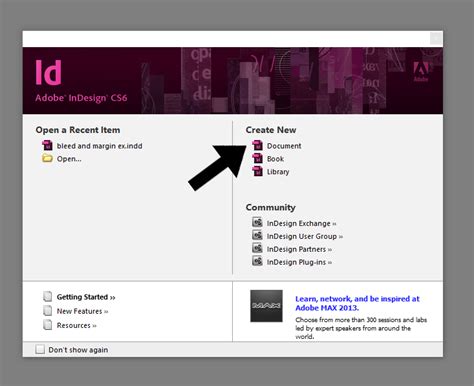
Task: Visit the InDesign User Group link
Action: pyautogui.click(x=305, y=236)
